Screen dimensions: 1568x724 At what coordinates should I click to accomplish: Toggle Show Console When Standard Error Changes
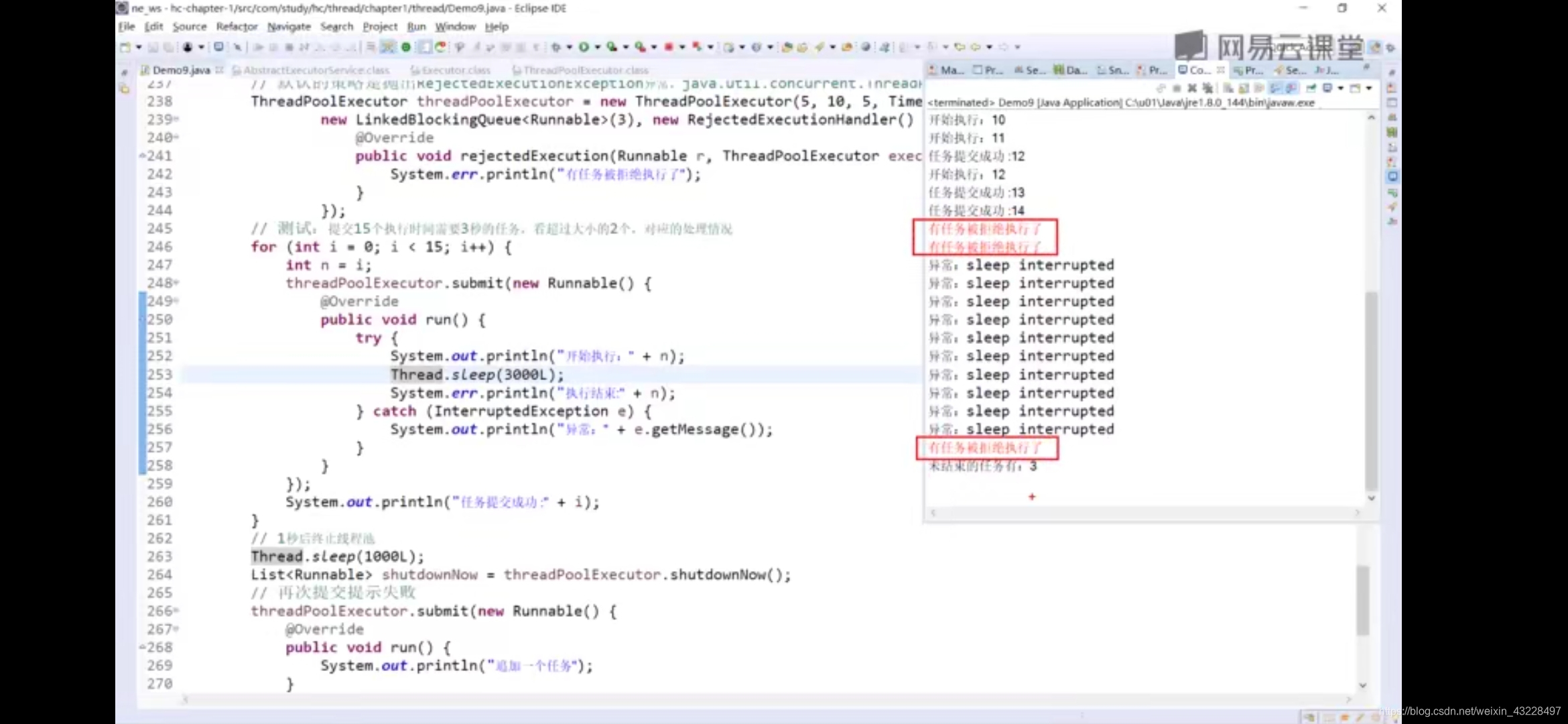point(1293,88)
